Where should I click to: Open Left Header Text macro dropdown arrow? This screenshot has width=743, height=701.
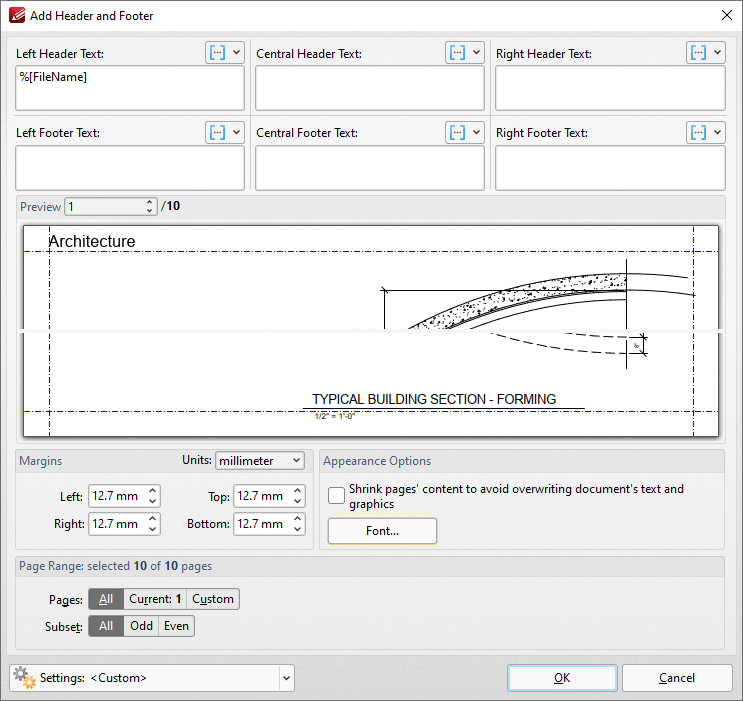236,53
